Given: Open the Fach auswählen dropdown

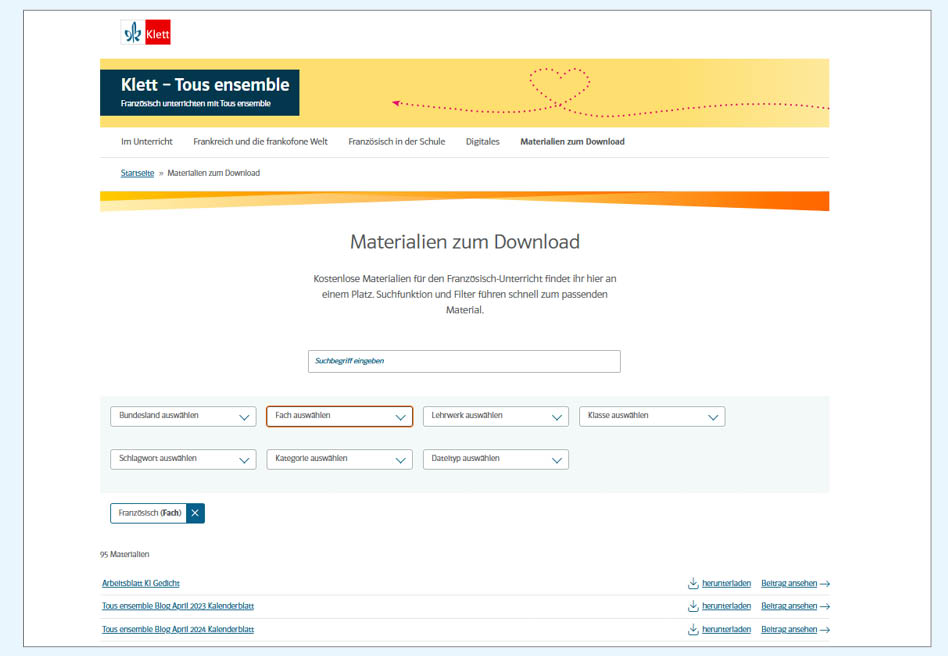Looking at the screenshot, I should [x=339, y=417].
